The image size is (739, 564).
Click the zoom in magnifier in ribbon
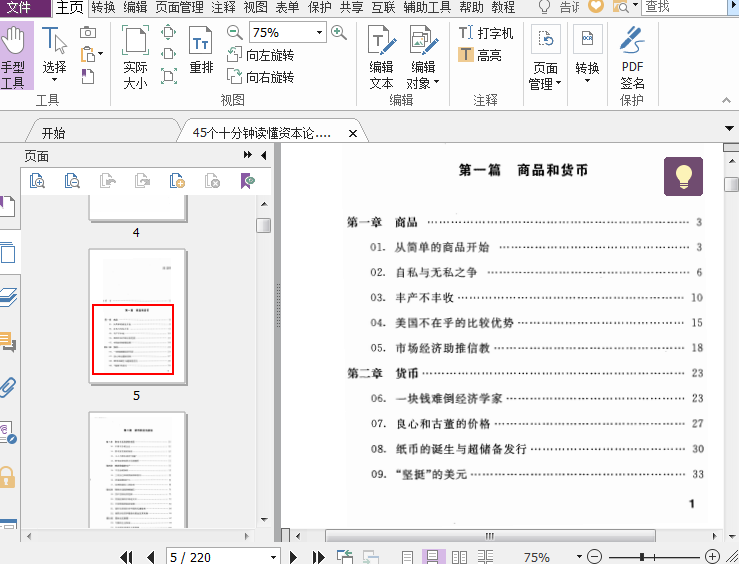click(339, 33)
